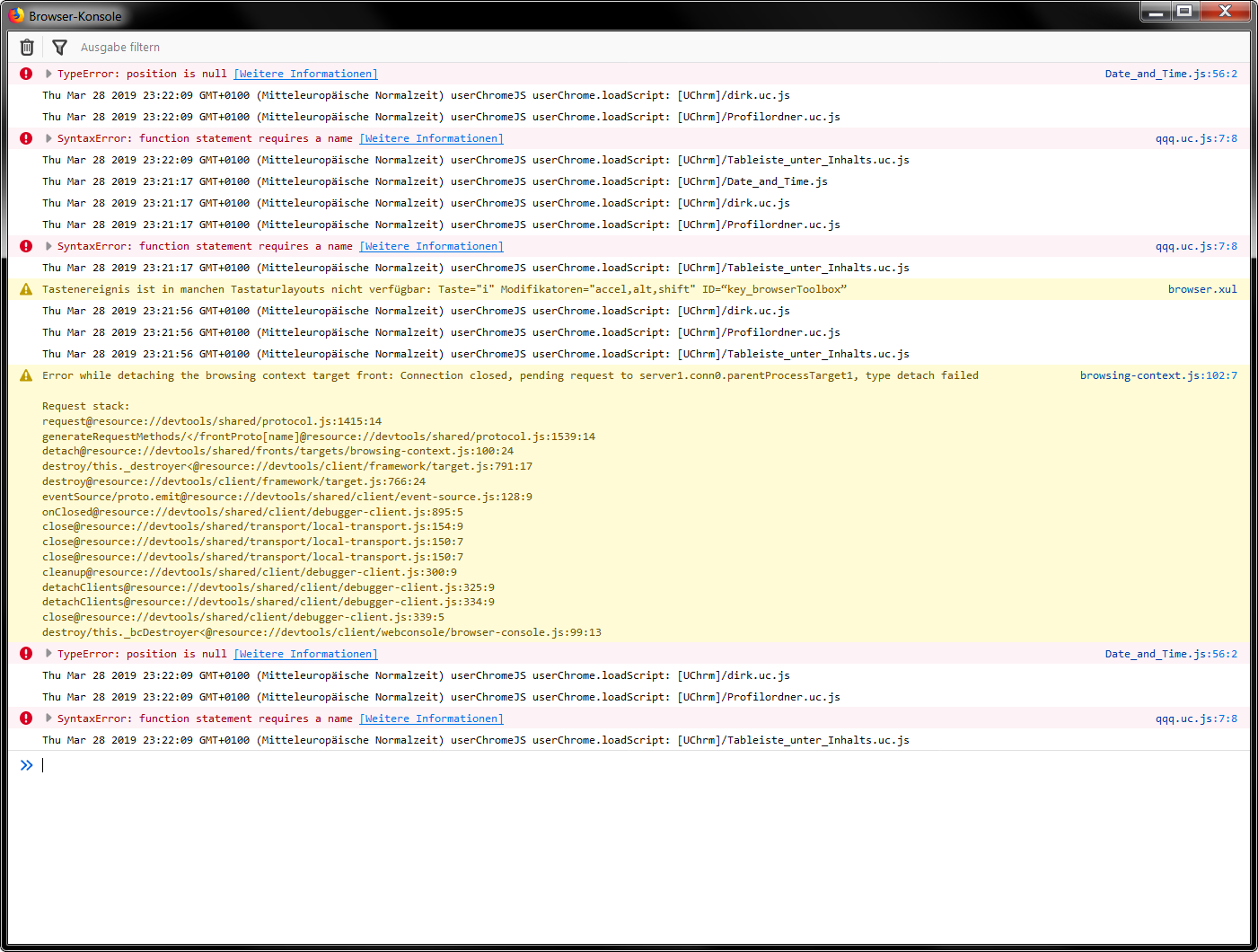This screenshot has height=952, width=1258.
Task: Open 'Weitere Informationen' link of second SyntaxError
Action: [432, 246]
